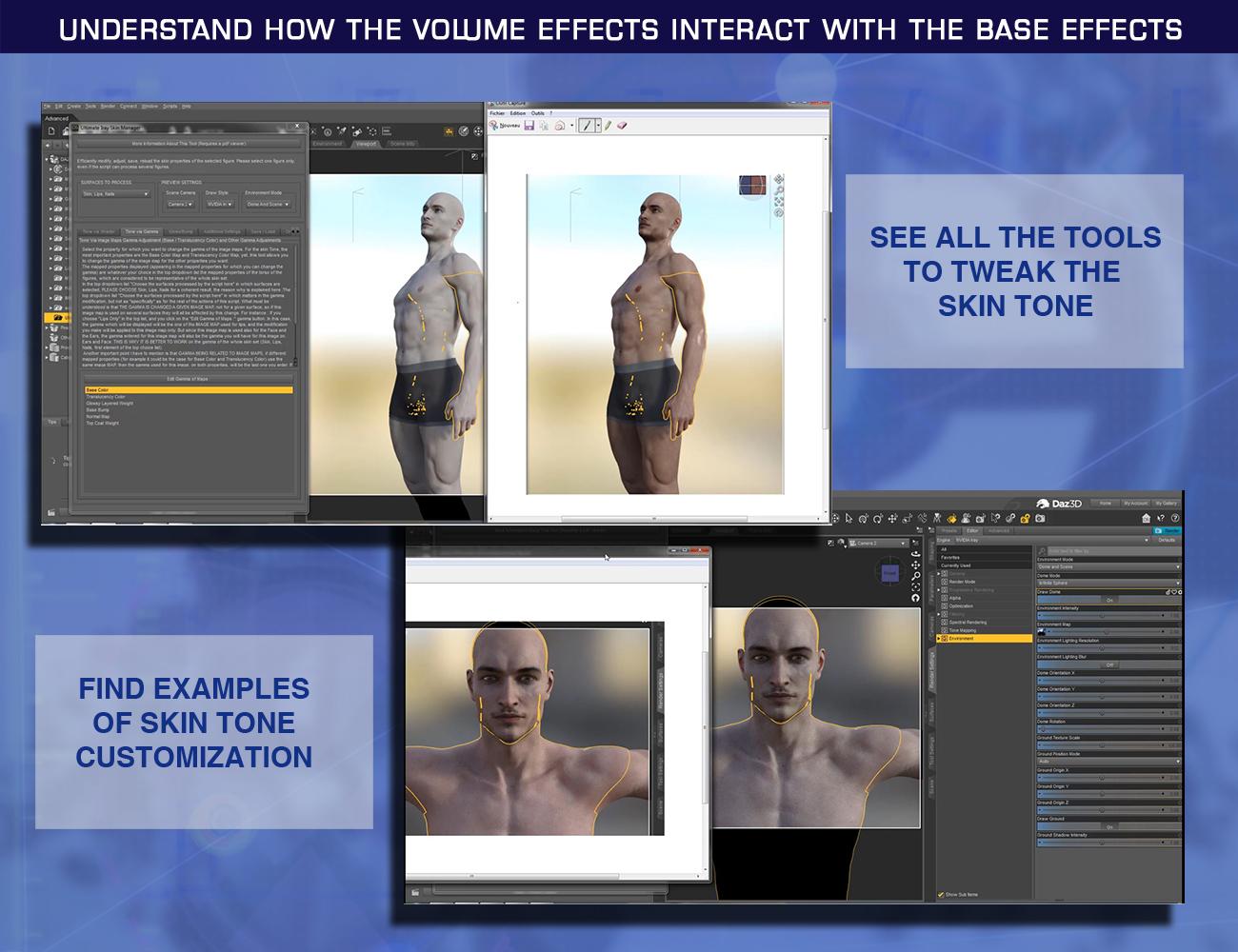
Task: Click the render settings filter text field
Action: click(x=1113, y=550)
